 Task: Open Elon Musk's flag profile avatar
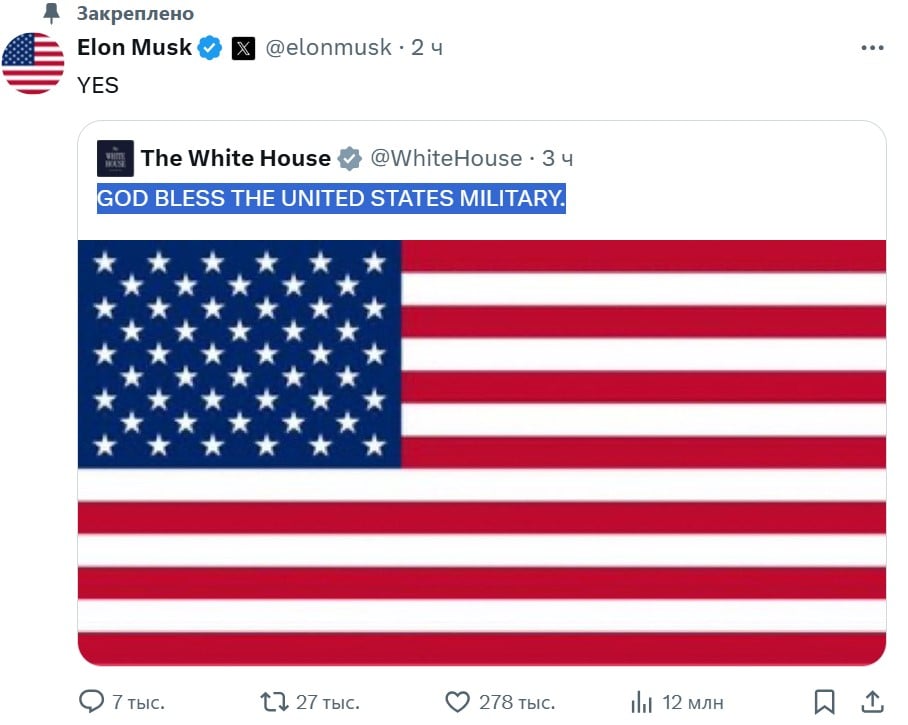point(33,63)
